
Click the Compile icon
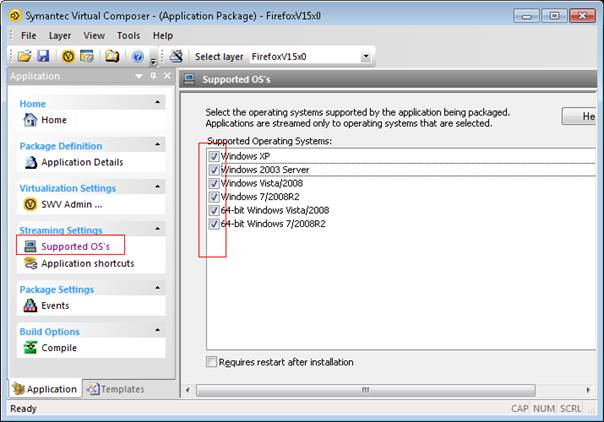tap(30, 348)
